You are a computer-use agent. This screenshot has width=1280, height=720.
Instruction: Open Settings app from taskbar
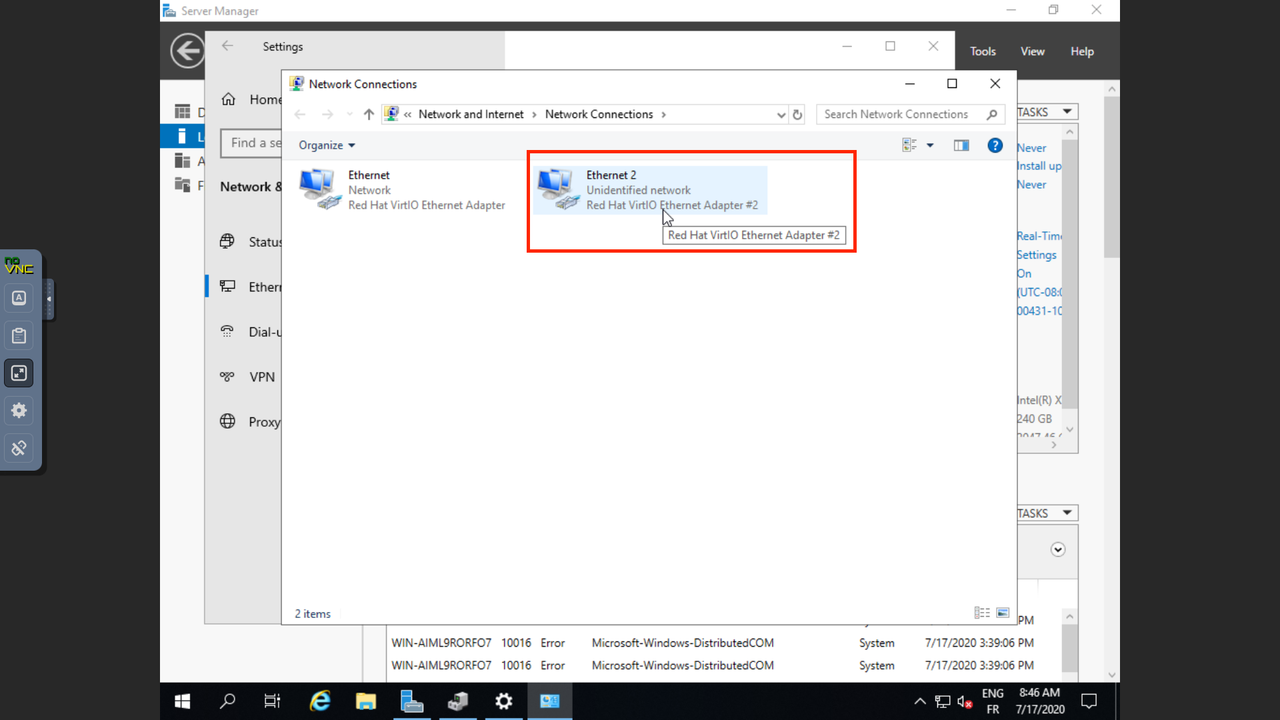pos(504,702)
